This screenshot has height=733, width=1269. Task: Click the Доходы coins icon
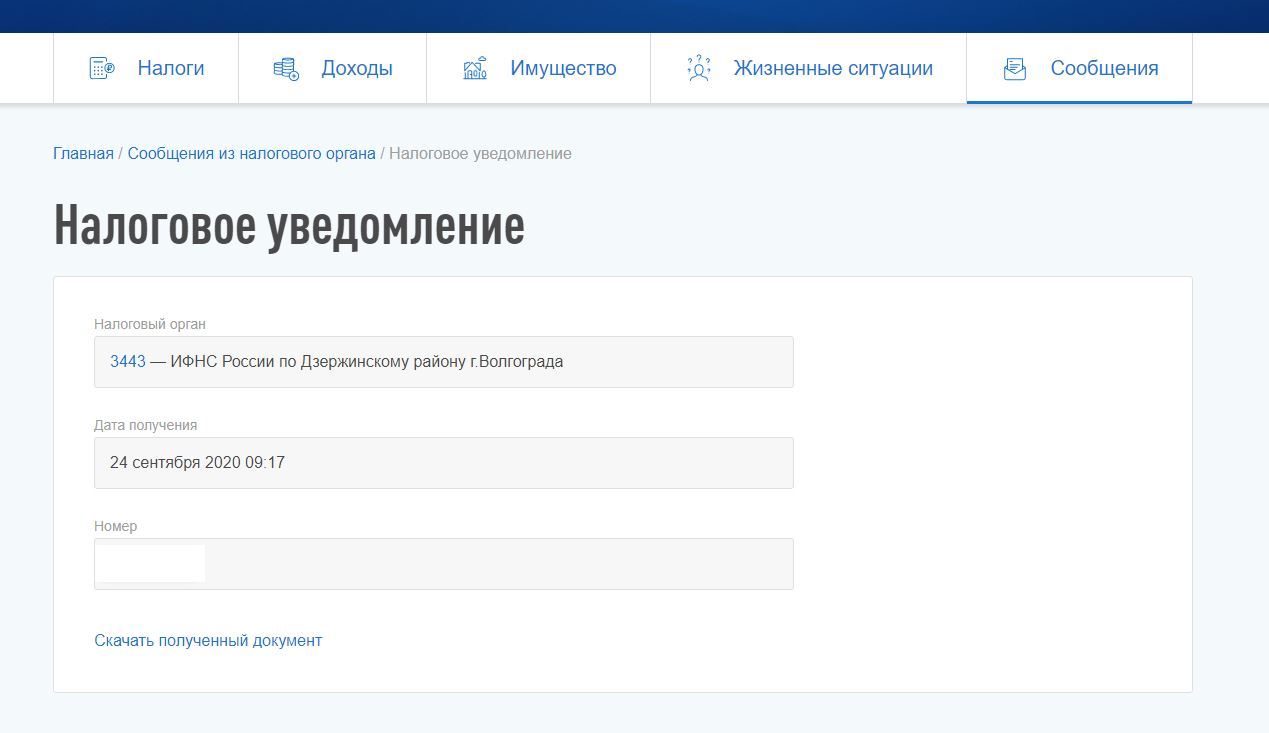(x=285, y=67)
